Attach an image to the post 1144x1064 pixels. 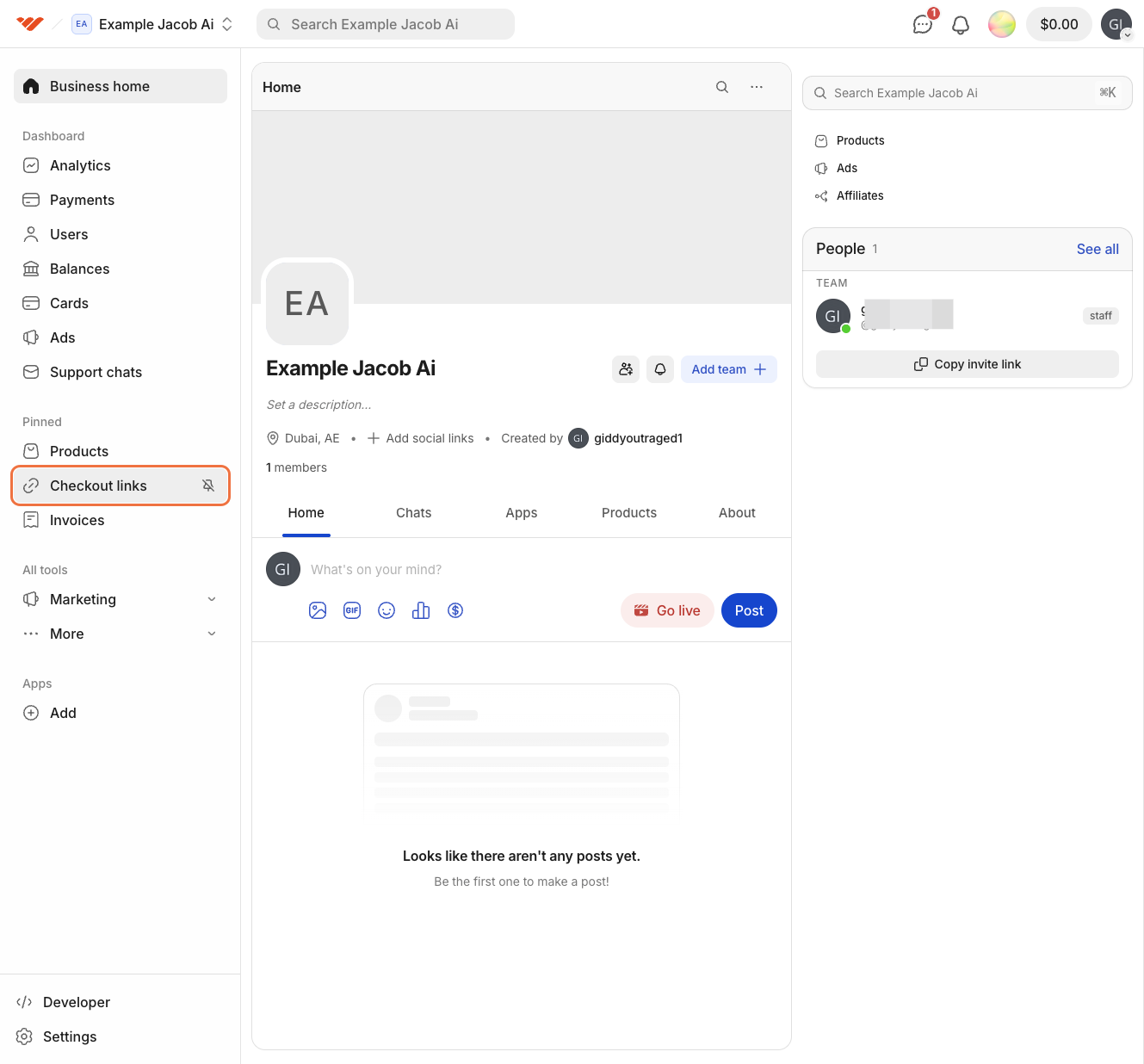(318, 610)
